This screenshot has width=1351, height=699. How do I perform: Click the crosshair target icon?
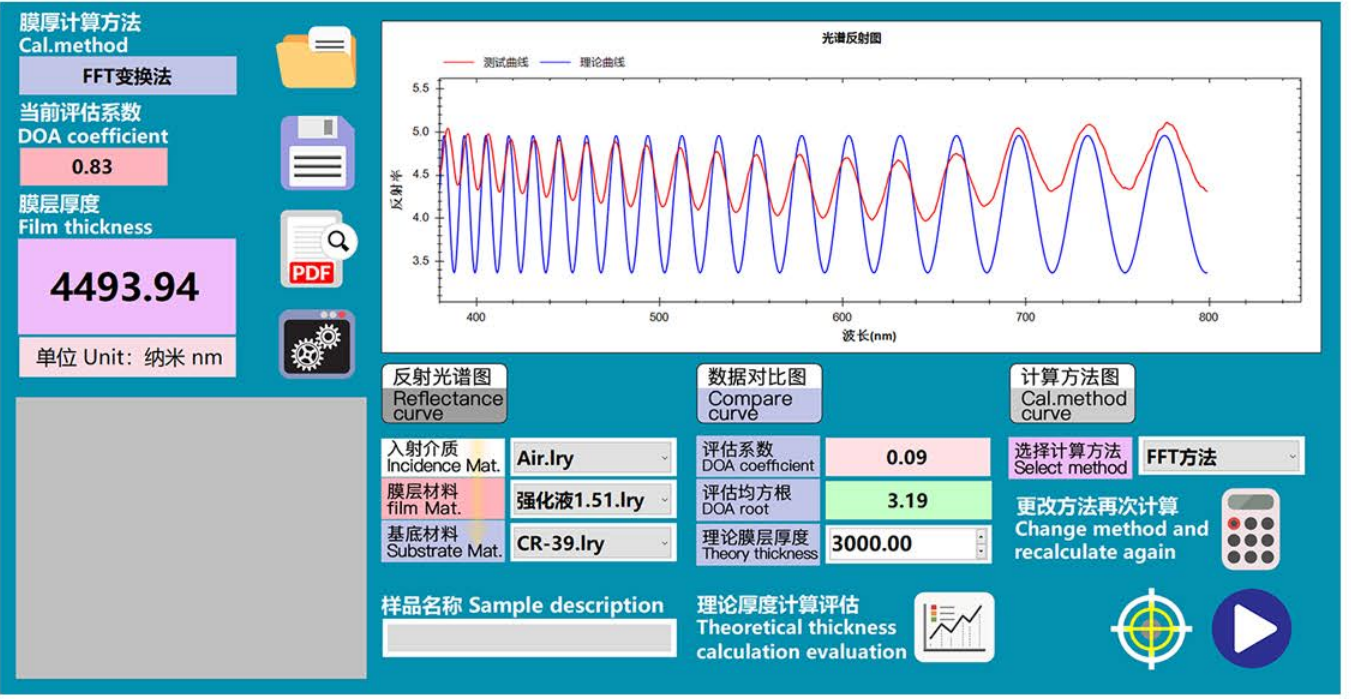pyautogui.click(x=1152, y=629)
